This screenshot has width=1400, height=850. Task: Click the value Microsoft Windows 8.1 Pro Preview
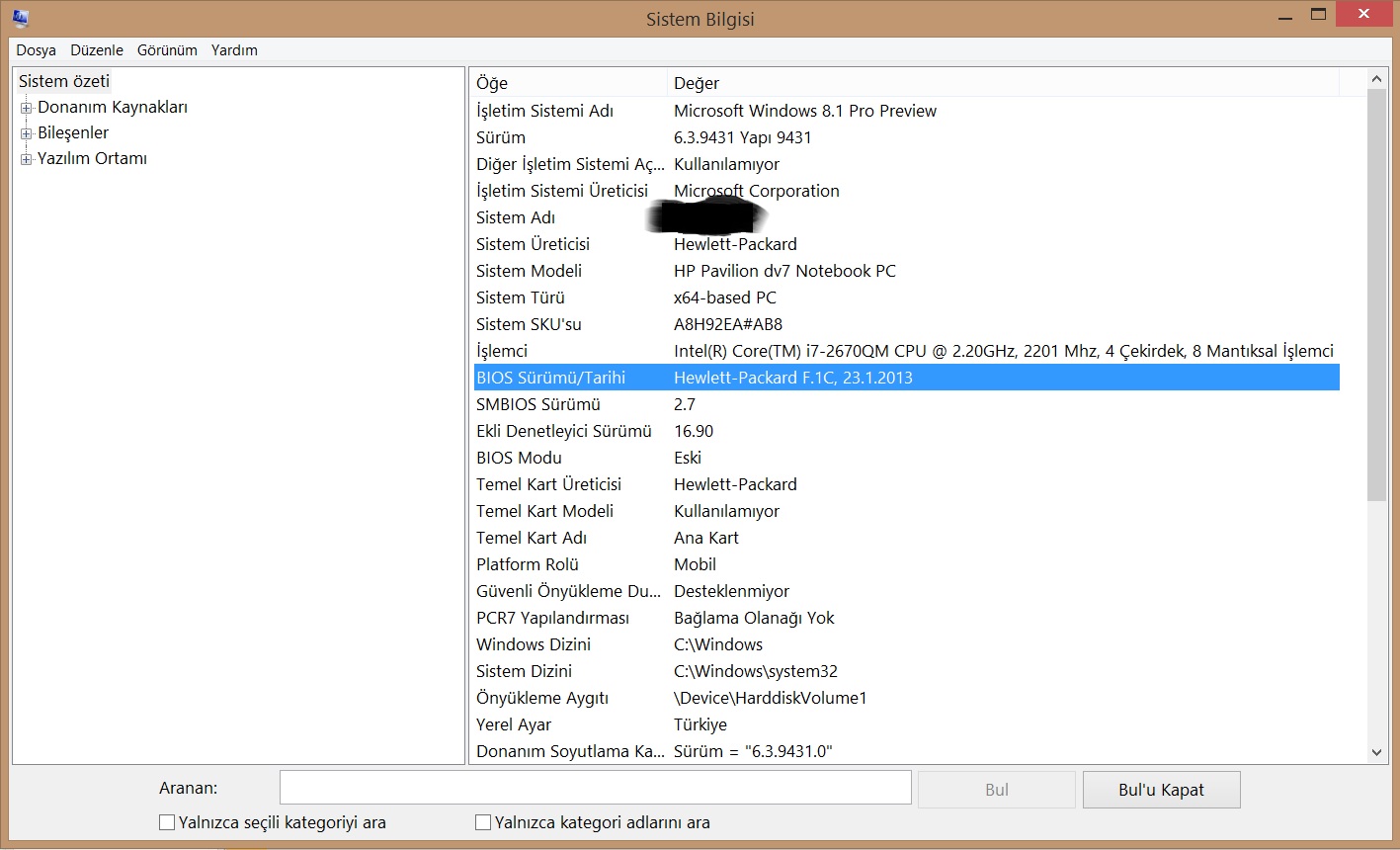click(x=805, y=111)
